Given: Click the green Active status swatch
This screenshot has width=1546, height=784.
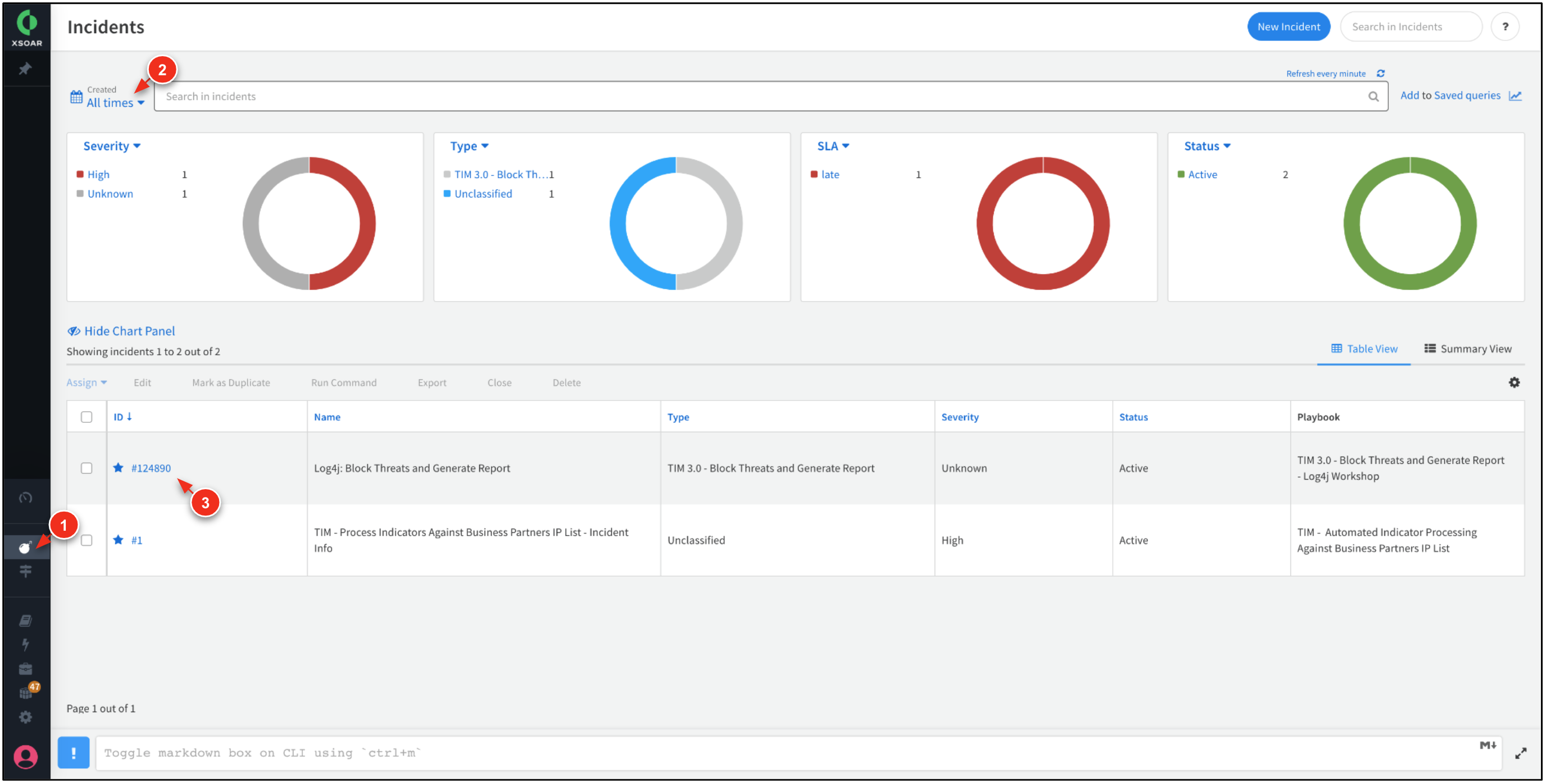Looking at the screenshot, I should pos(1180,175).
